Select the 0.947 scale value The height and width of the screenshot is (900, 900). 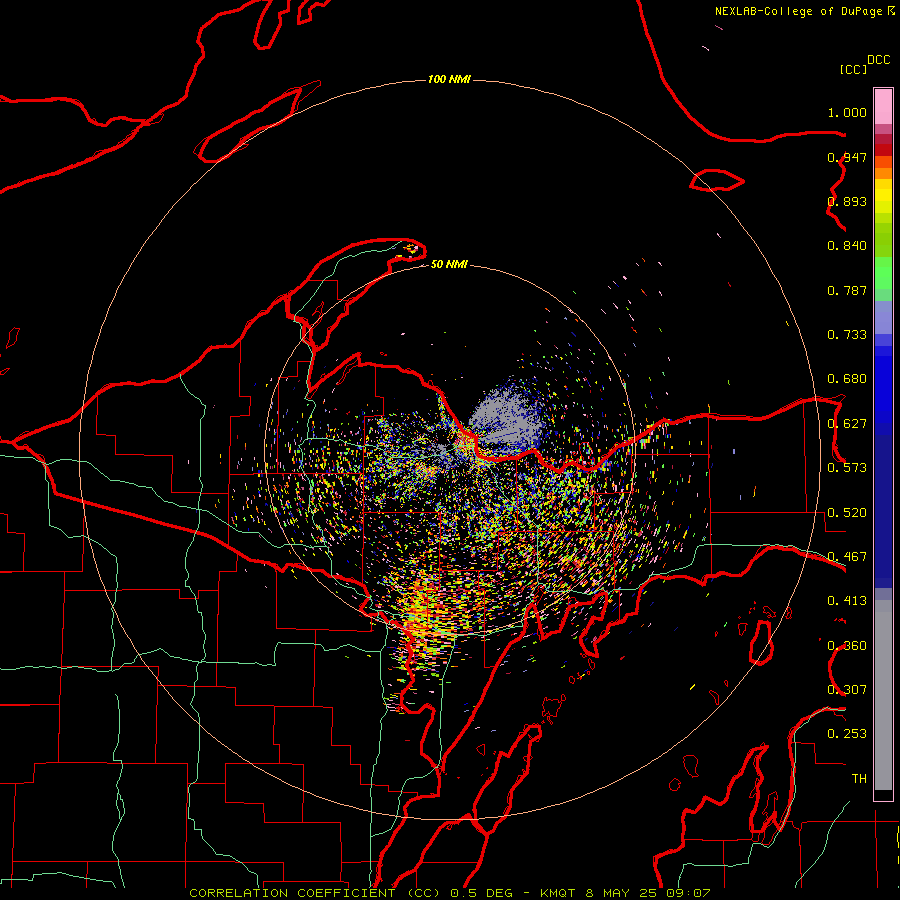tap(847, 157)
